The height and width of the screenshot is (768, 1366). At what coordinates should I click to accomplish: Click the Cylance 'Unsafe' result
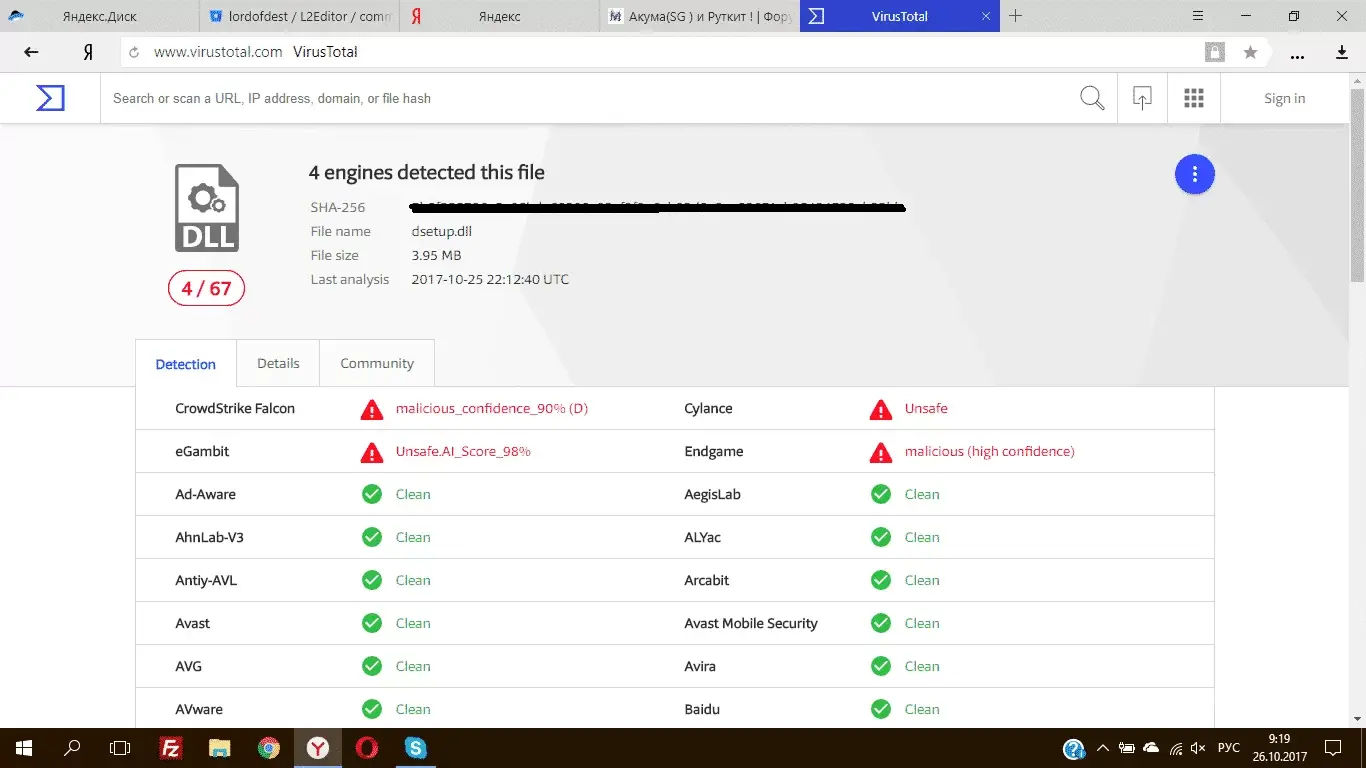point(926,409)
